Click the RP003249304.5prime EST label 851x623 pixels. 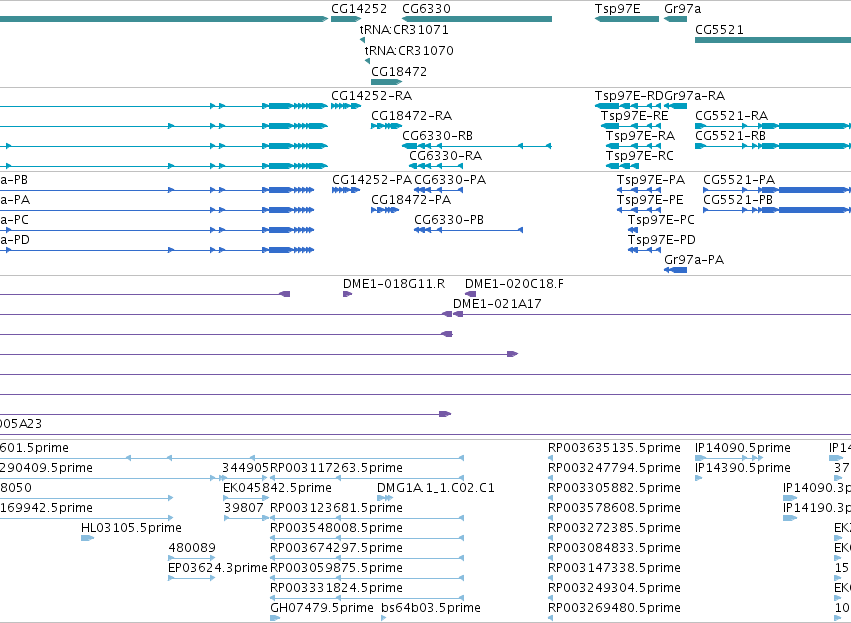click(614, 589)
